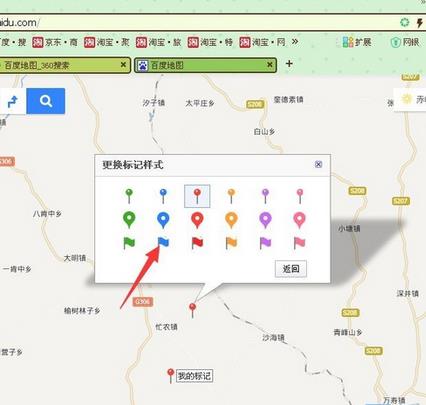Click the red pin near 忙农镇

(192, 310)
